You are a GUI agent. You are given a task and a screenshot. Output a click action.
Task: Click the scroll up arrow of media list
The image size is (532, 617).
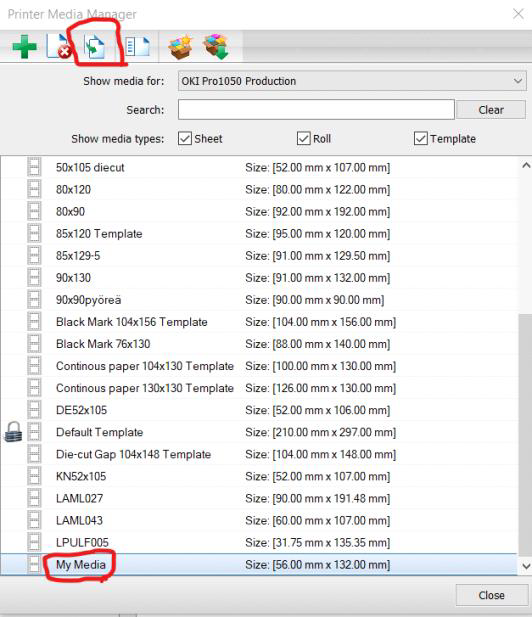tap(526, 166)
